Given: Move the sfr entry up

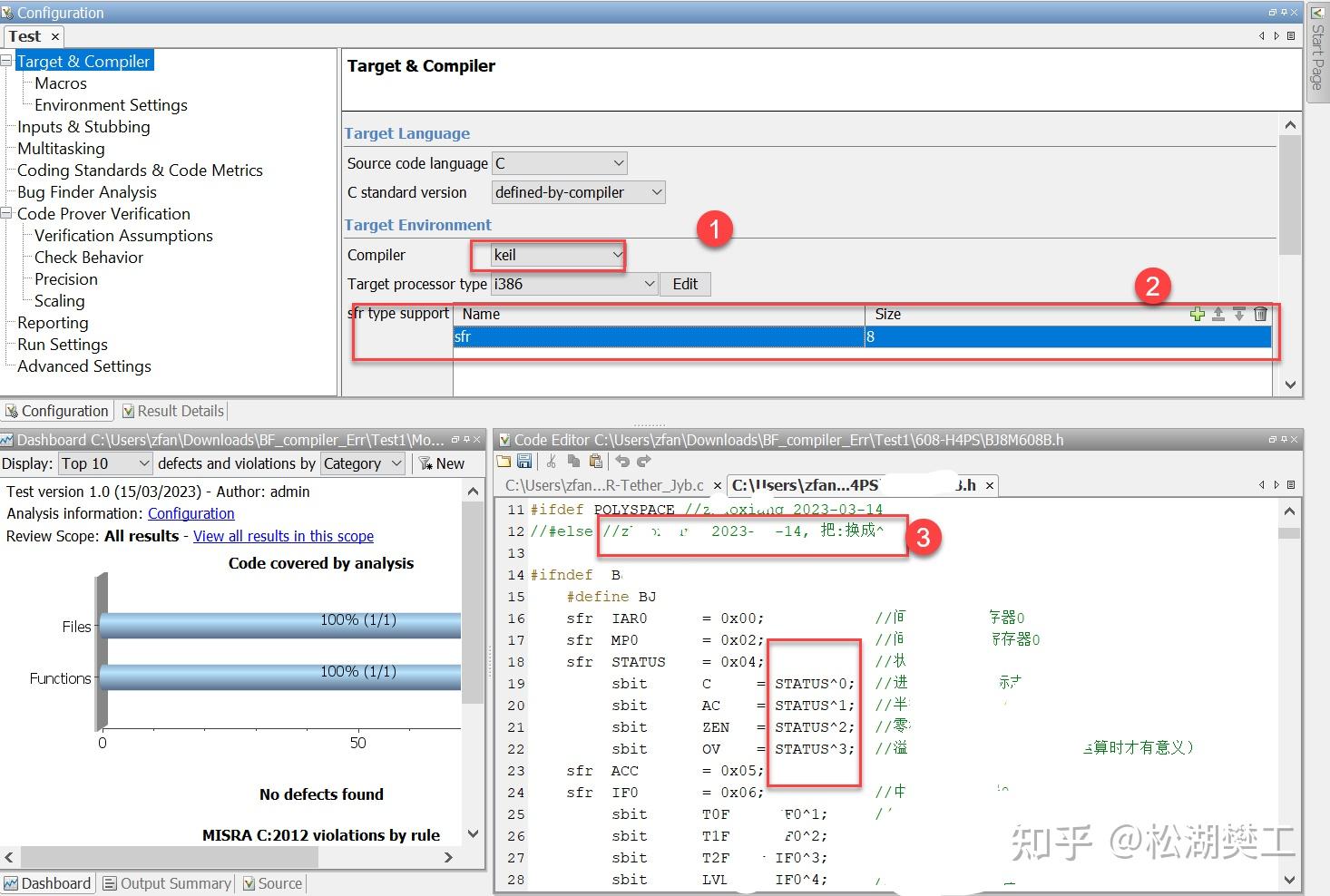Looking at the screenshot, I should click(1218, 314).
